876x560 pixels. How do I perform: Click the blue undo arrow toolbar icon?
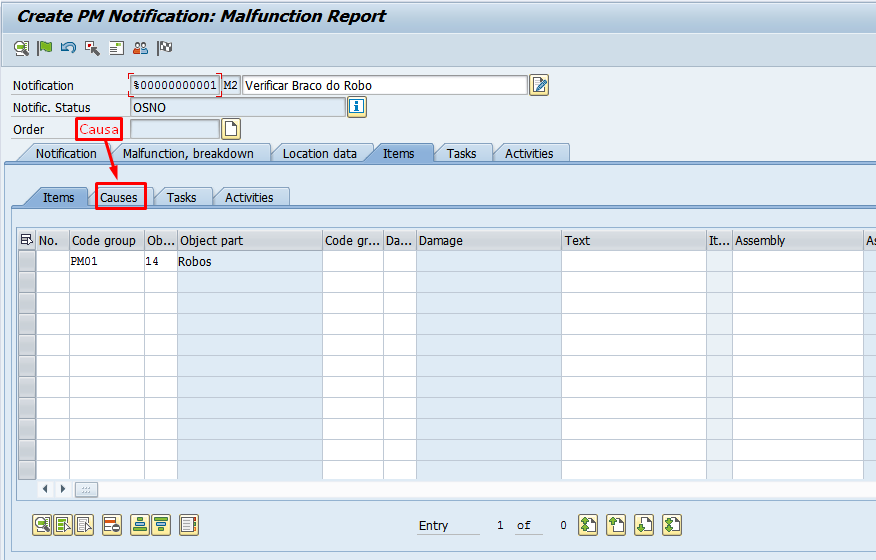68,48
